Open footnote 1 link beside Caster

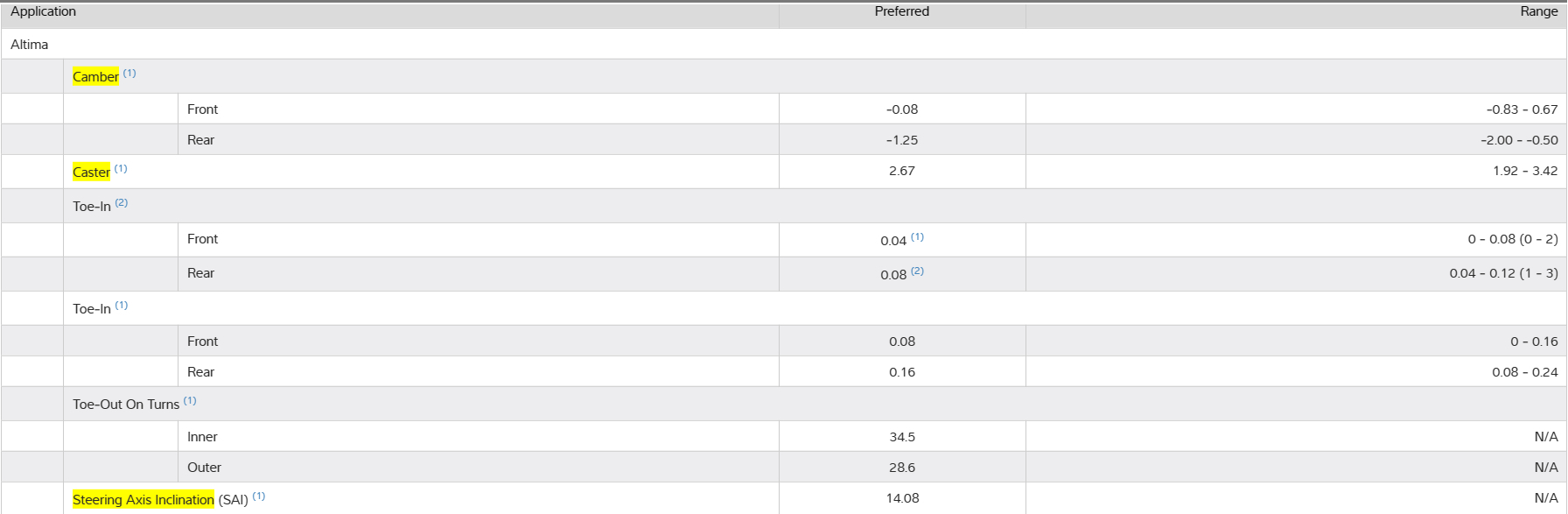[121, 169]
